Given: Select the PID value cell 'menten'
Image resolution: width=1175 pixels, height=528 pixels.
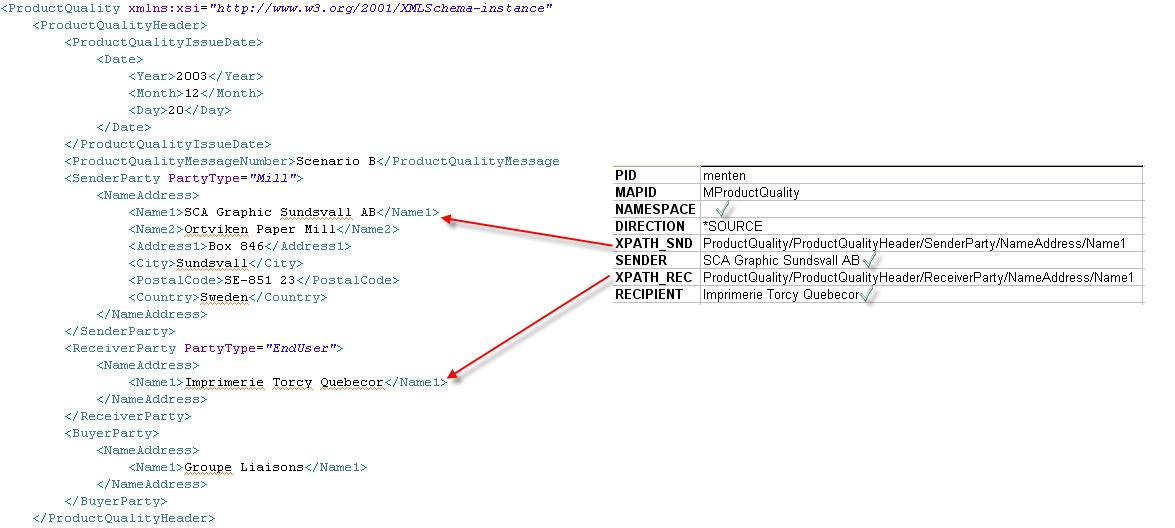Looking at the screenshot, I should pyautogui.click(x=724, y=176).
